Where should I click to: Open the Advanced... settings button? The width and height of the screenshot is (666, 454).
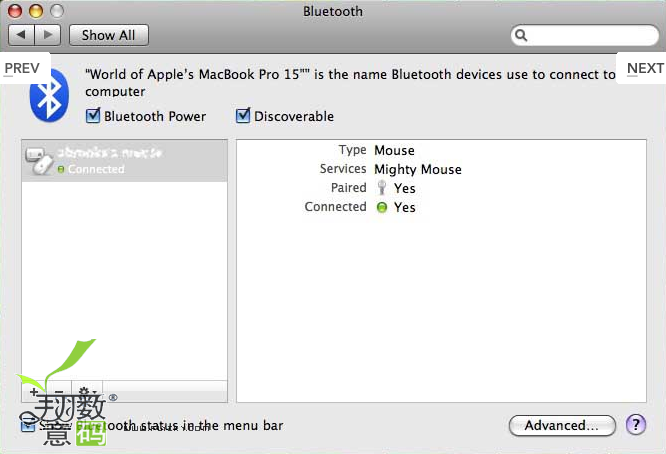click(x=562, y=425)
